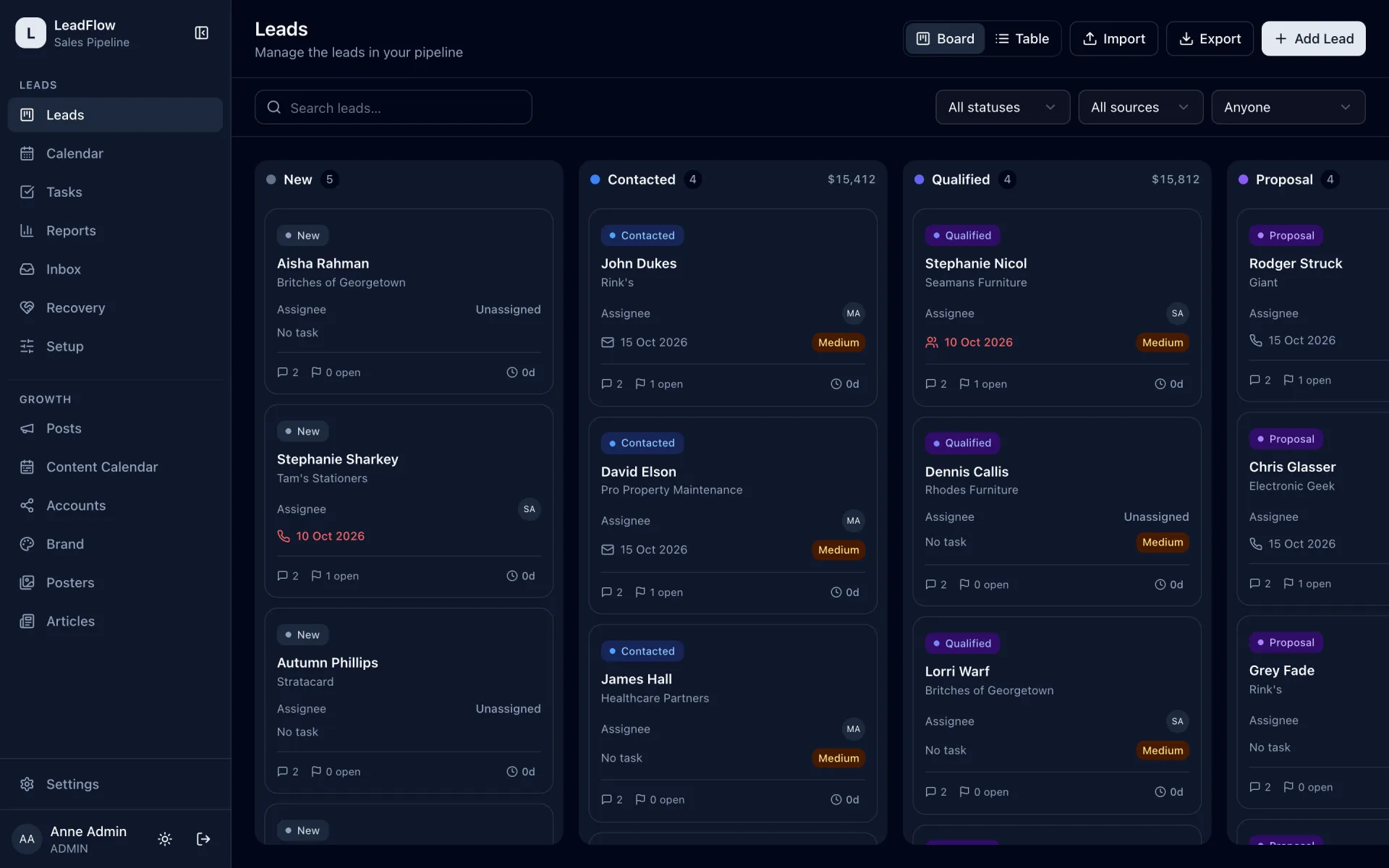Collapse the sidebar panel icon
1389x868 pixels.
[x=202, y=33]
